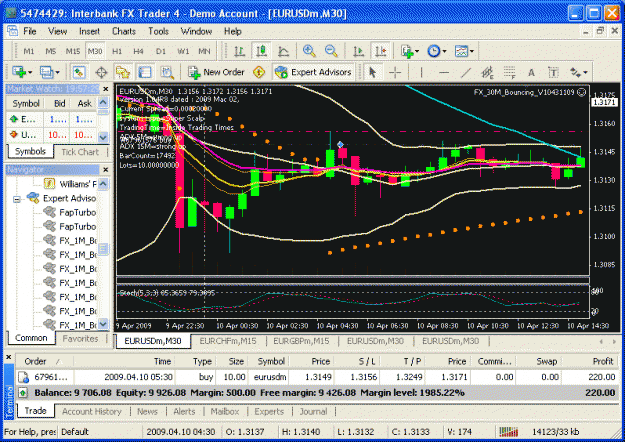Select the M1 timeframe button

29,51
